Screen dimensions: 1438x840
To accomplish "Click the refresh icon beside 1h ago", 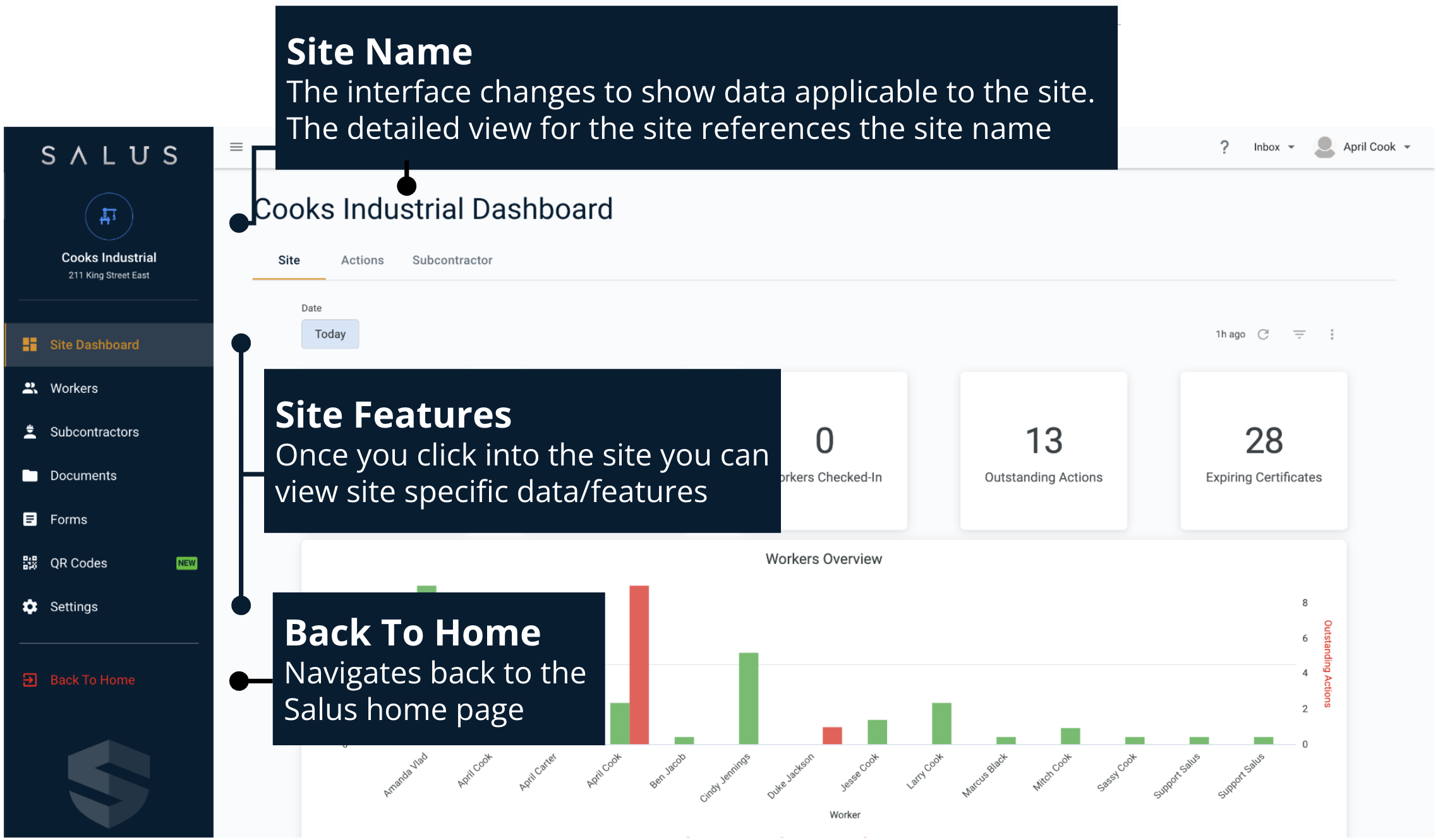I will pos(1263,334).
